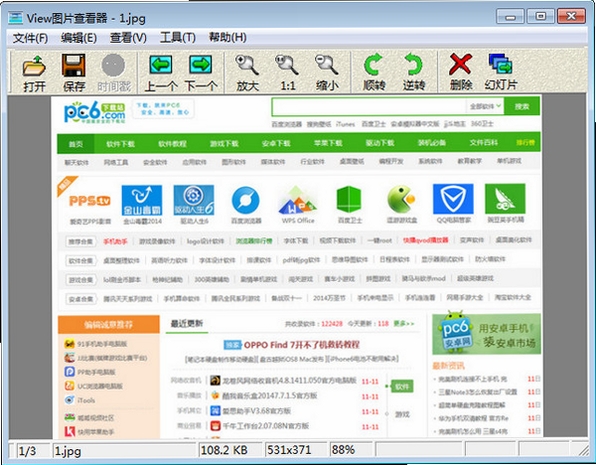Rotate counterclockwise with 逆转 icon

tap(413, 65)
